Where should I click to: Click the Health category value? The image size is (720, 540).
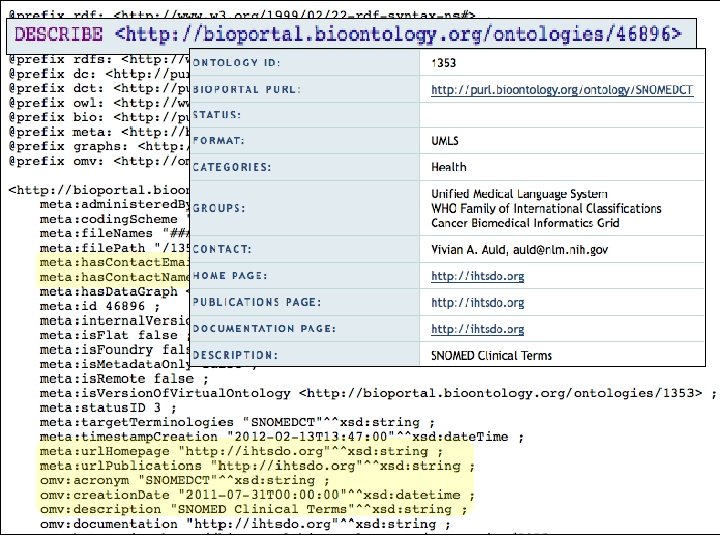[448, 168]
